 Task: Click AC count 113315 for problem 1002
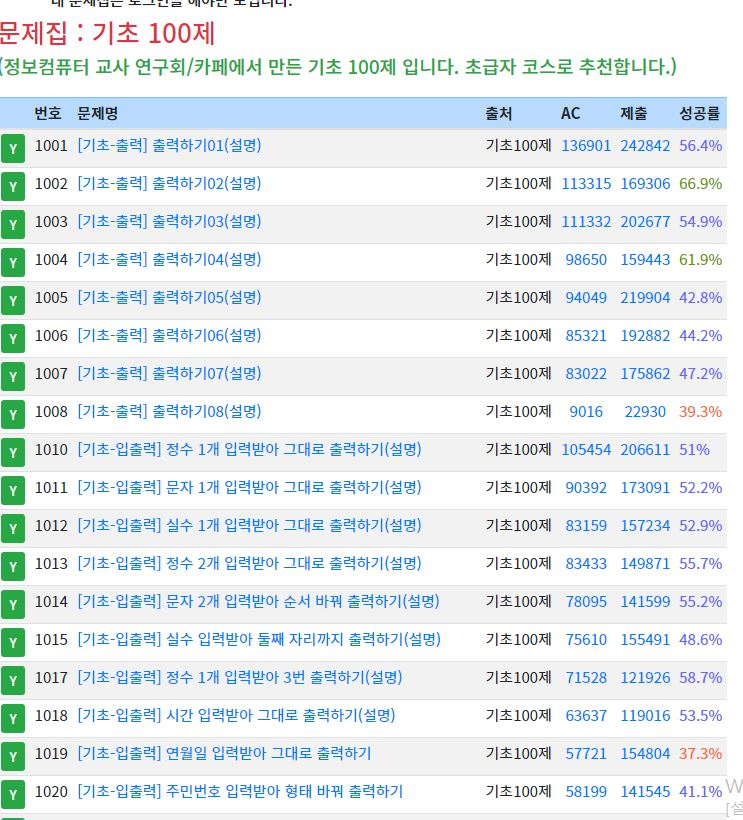click(x=586, y=184)
